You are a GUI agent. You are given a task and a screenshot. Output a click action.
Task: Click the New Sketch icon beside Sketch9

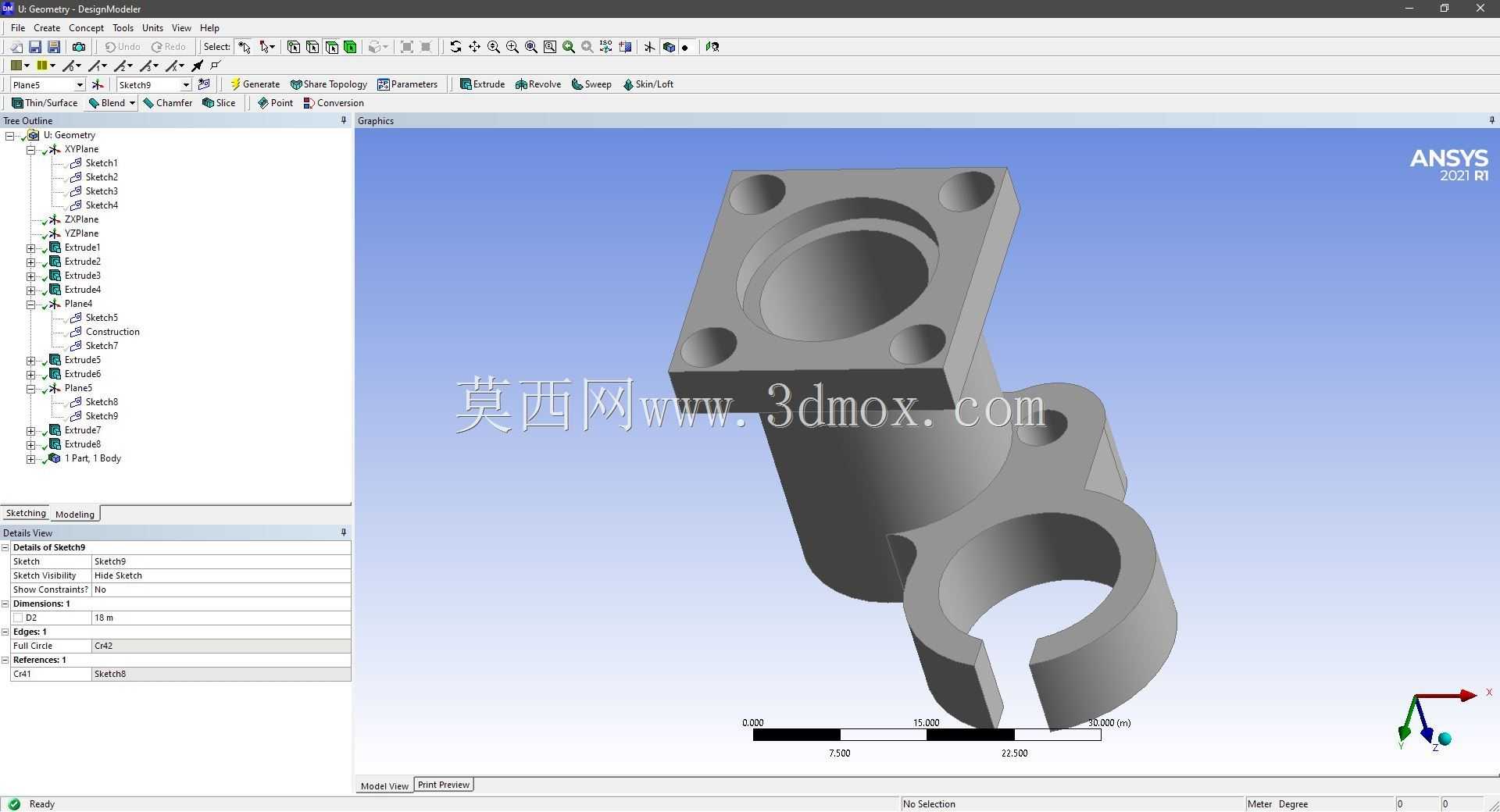204,84
